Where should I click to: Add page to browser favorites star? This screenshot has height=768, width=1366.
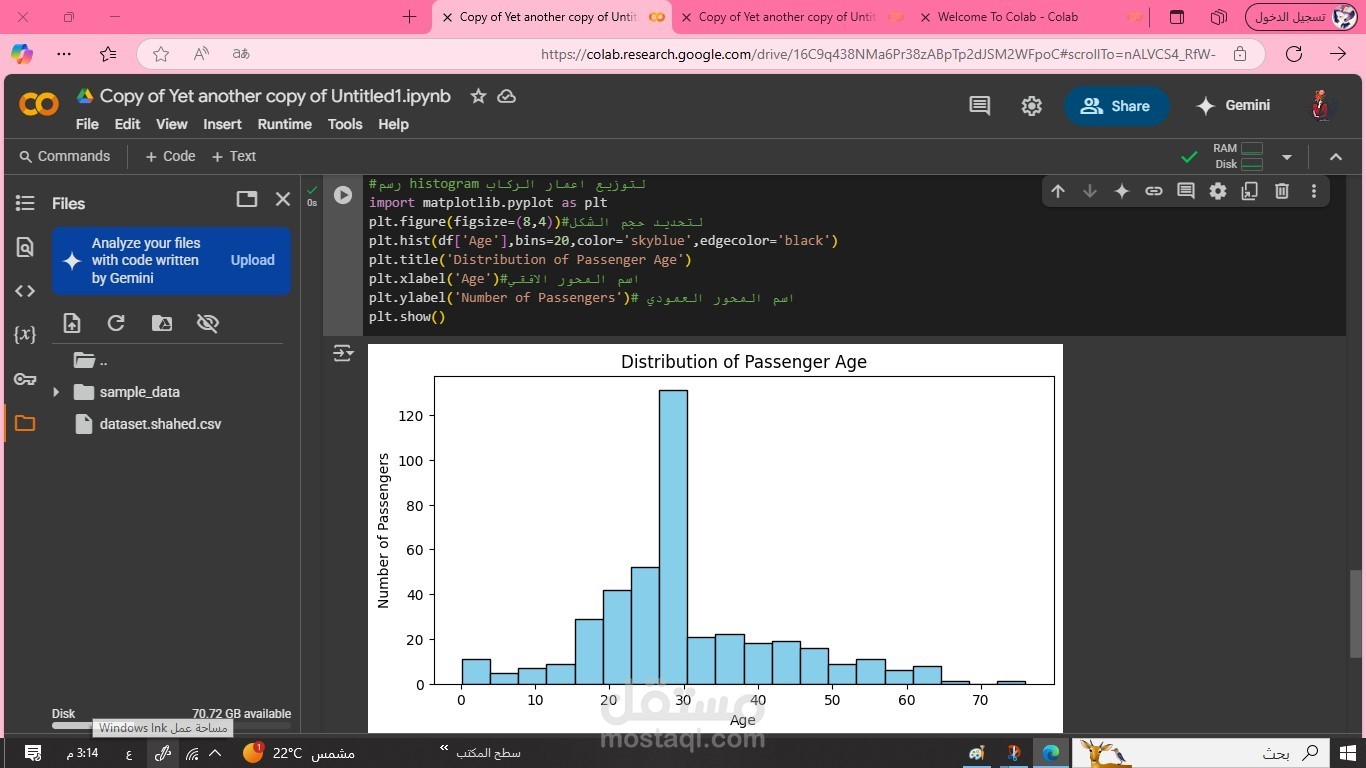pyautogui.click(x=161, y=54)
